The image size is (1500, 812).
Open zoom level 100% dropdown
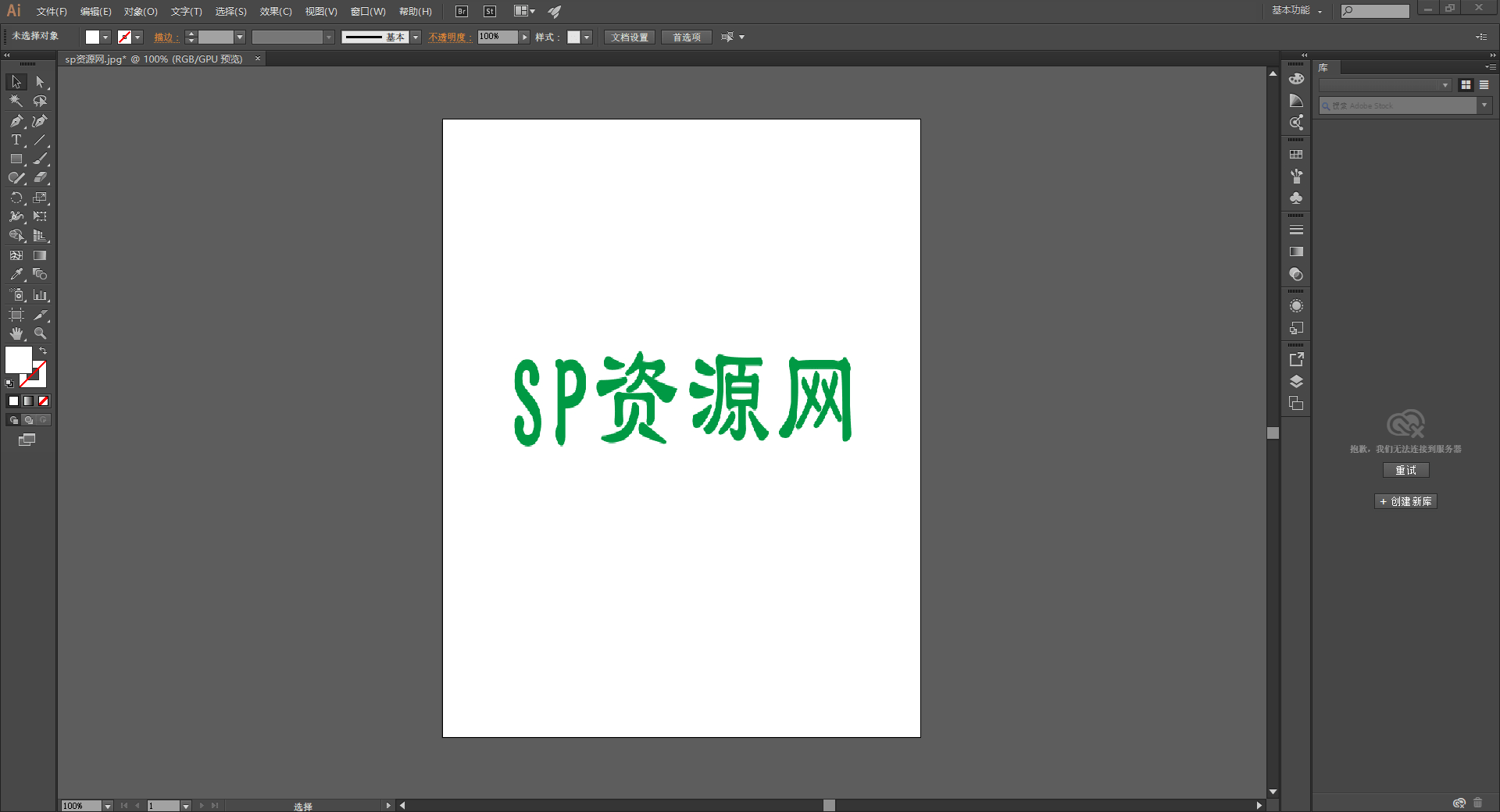[108, 806]
